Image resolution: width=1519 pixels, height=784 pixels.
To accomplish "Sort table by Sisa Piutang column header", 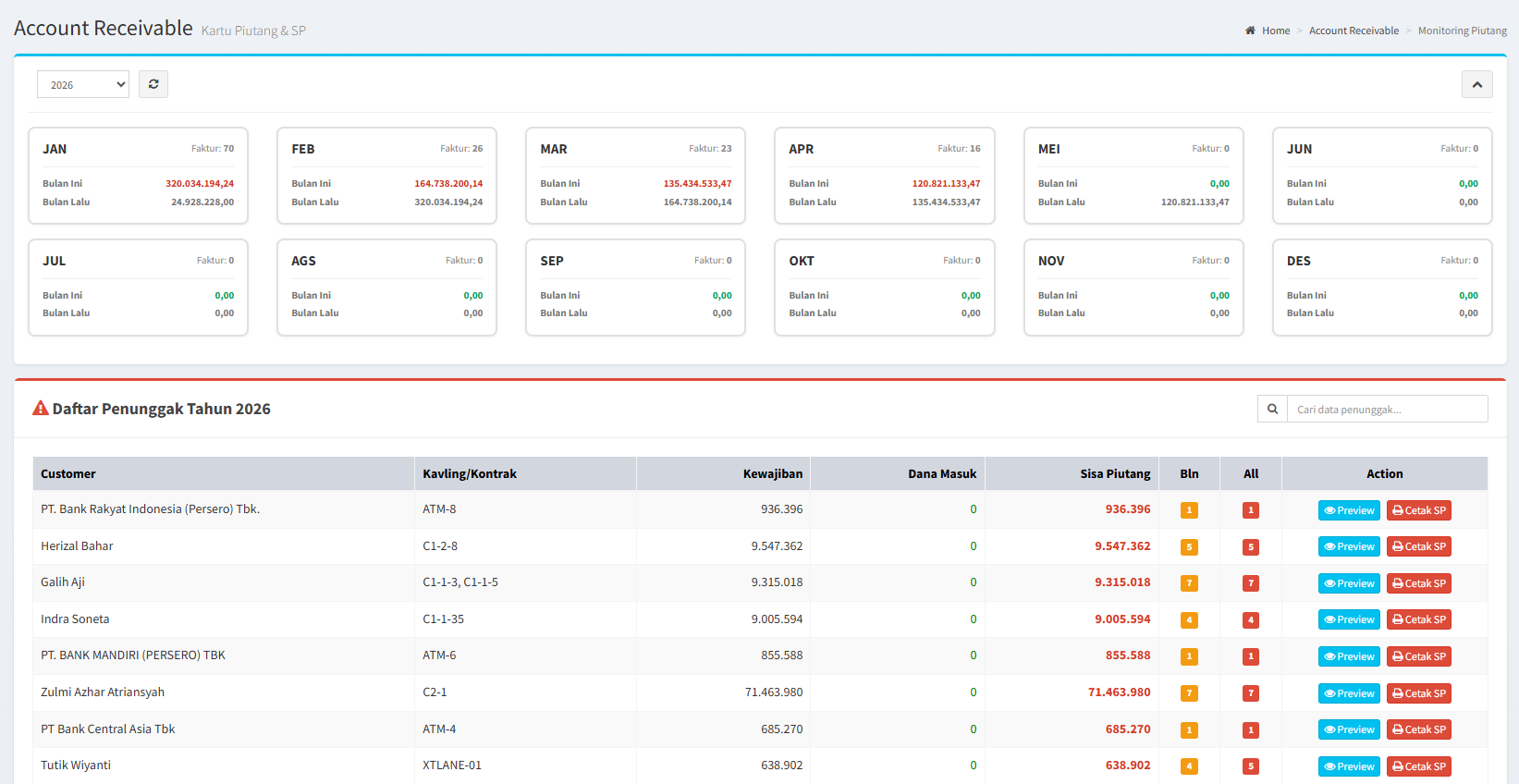I will pos(1115,473).
